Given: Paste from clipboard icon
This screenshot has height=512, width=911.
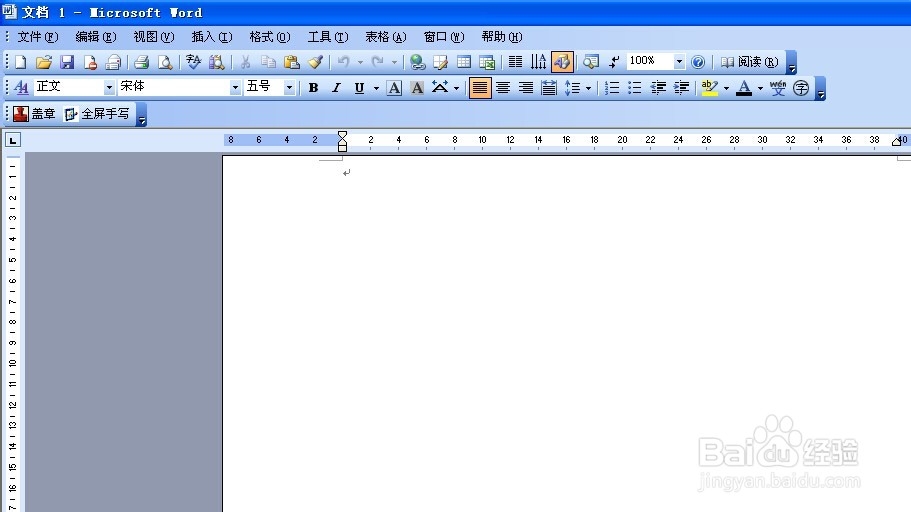Looking at the screenshot, I should [291, 62].
